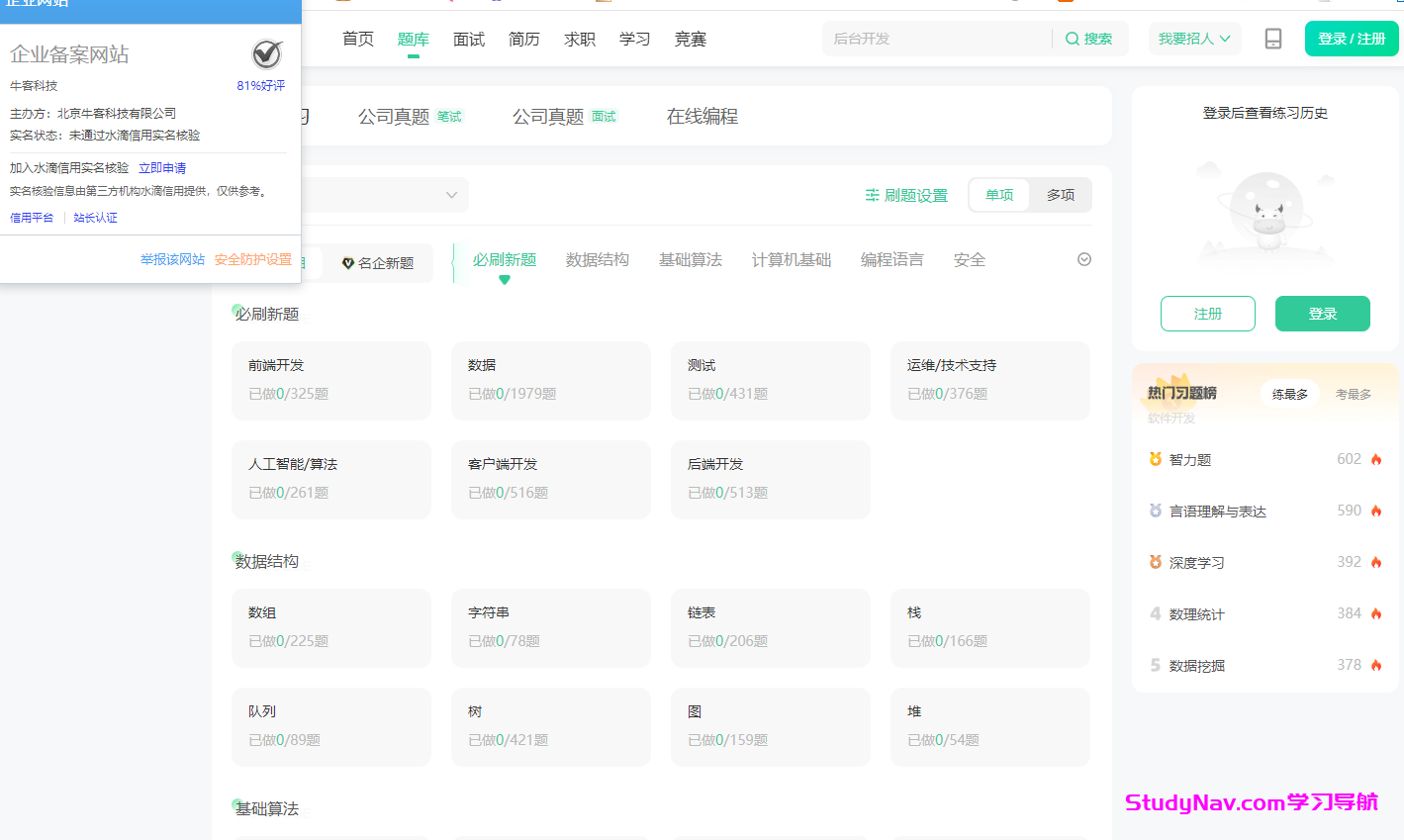Select 练最多 in the hot questions panel
This screenshot has height=840, width=1404.
coord(1289,393)
